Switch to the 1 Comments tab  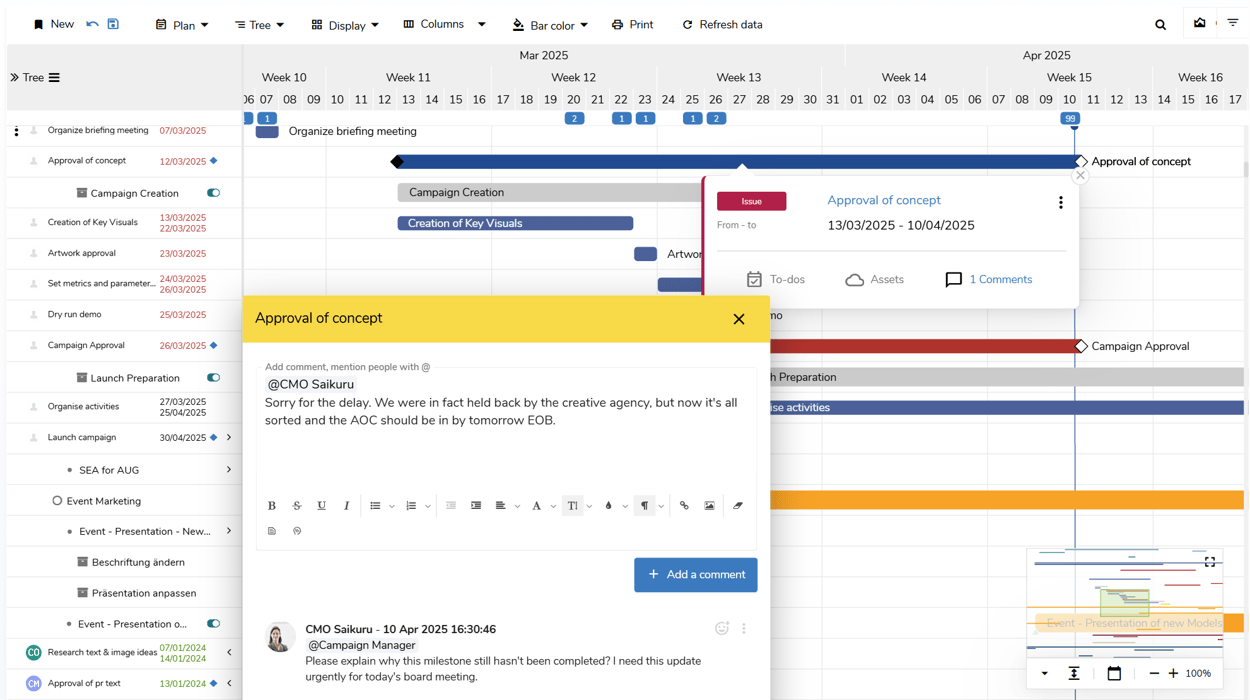point(988,280)
